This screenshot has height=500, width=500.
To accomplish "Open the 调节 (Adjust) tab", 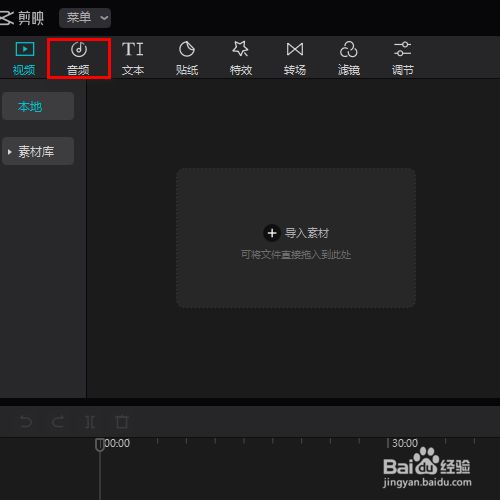I will [403, 58].
